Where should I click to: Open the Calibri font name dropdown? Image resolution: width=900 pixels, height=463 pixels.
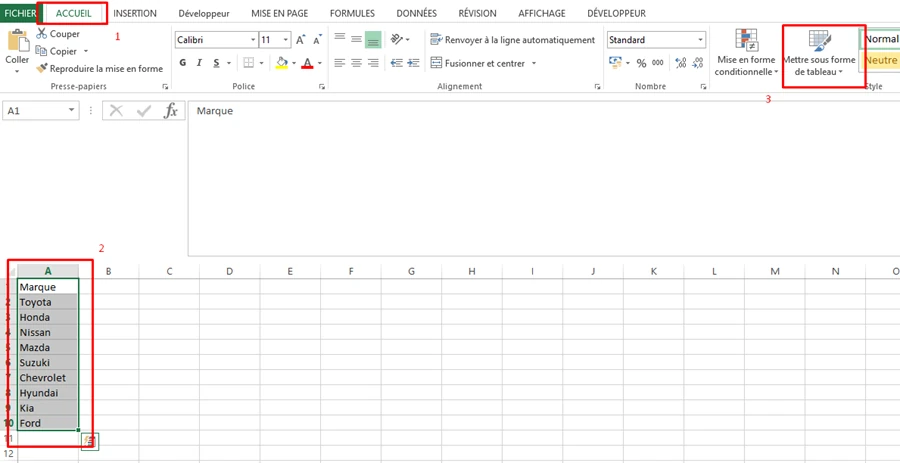pos(251,40)
